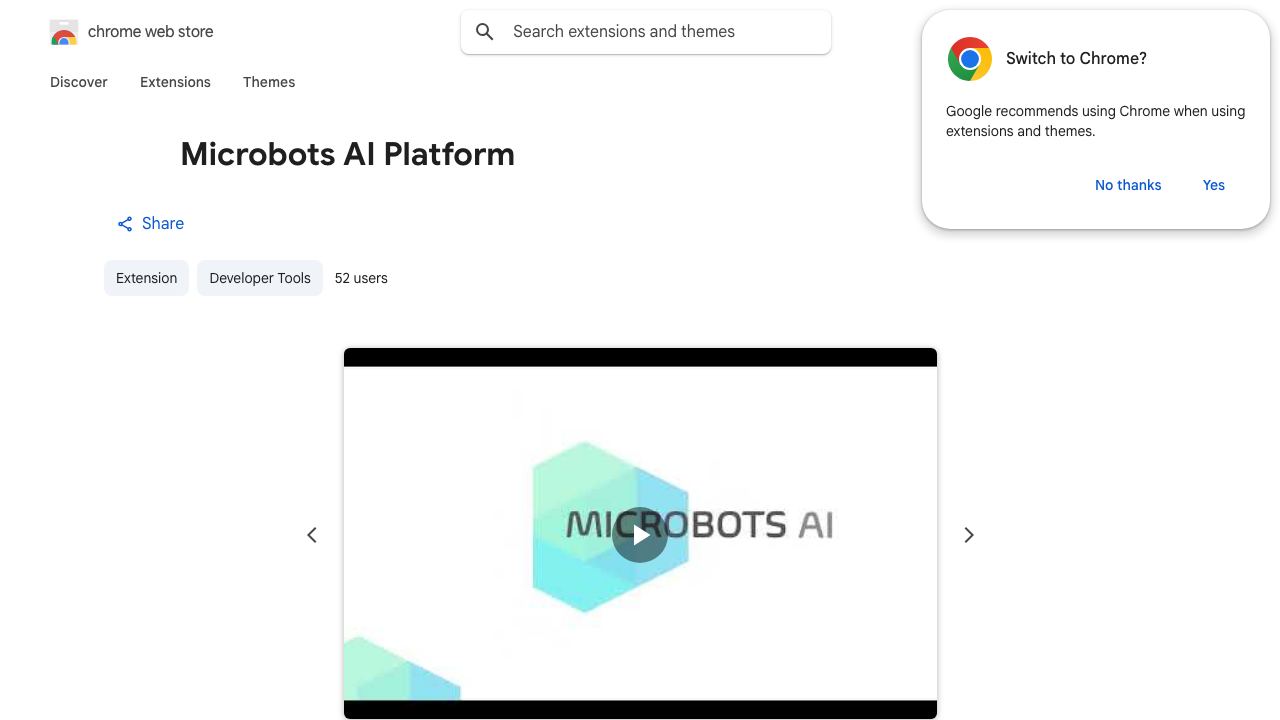The width and height of the screenshot is (1280, 720).
Task: Confirm switching to Chrome with Yes
Action: click(x=1214, y=185)
